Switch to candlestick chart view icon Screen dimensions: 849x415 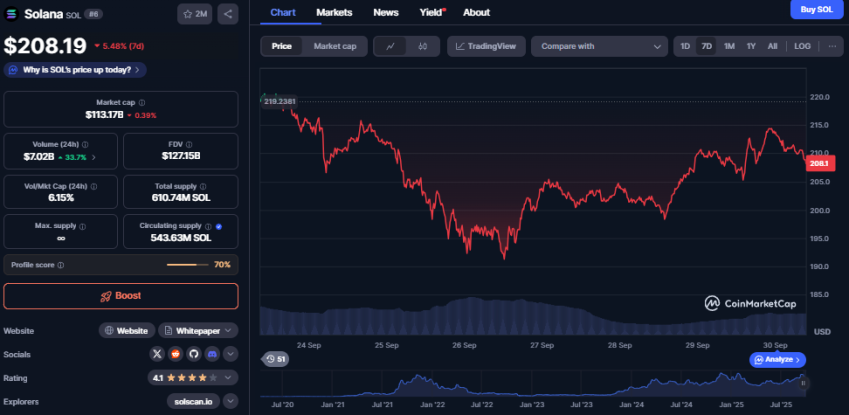pos(422,46)
